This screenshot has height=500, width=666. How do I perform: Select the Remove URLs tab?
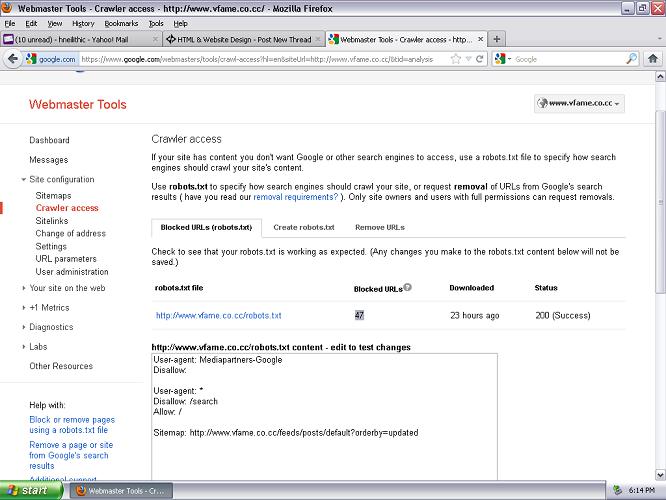coord(380,227)
